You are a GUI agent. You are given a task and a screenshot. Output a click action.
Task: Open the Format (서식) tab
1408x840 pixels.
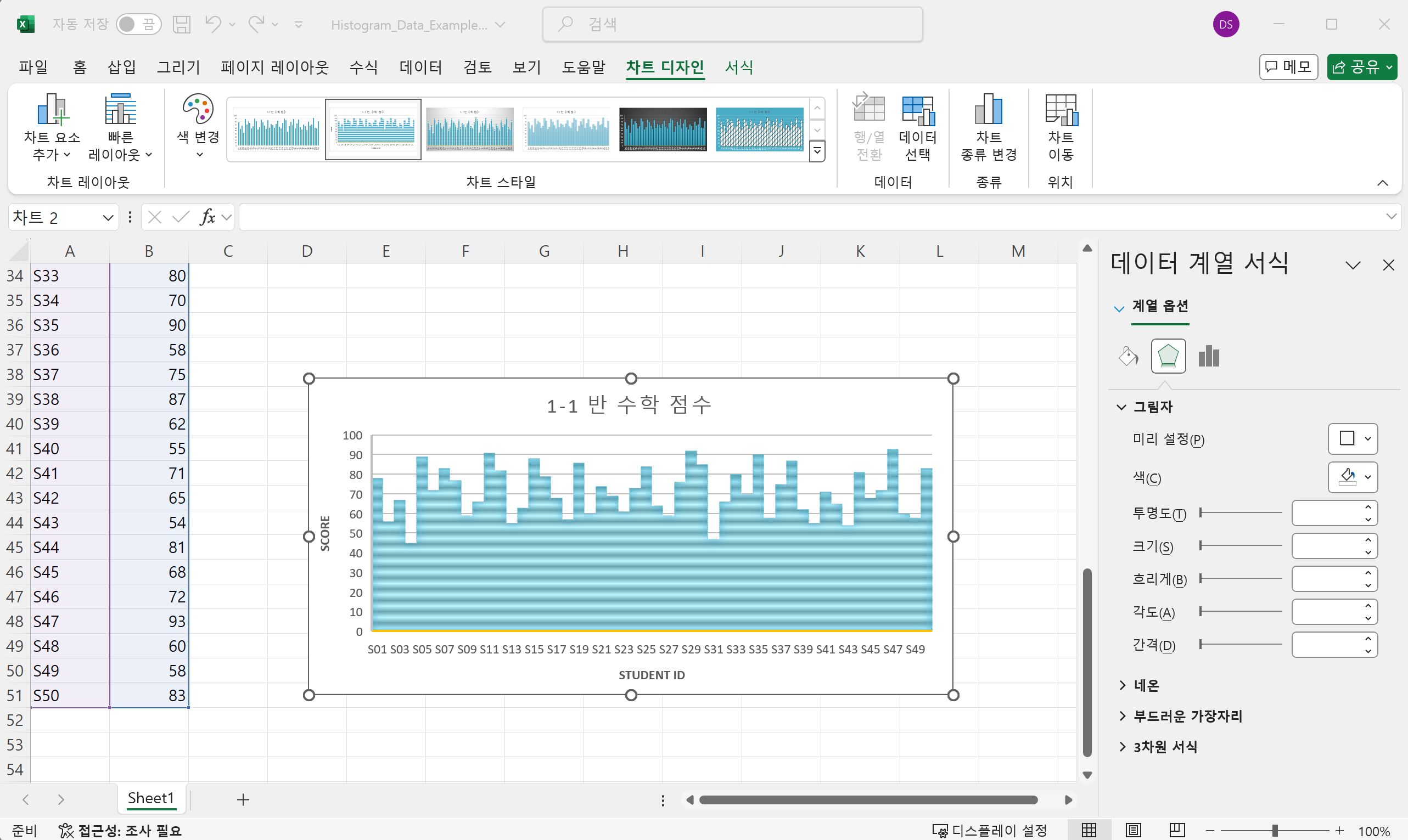point(739,67)
